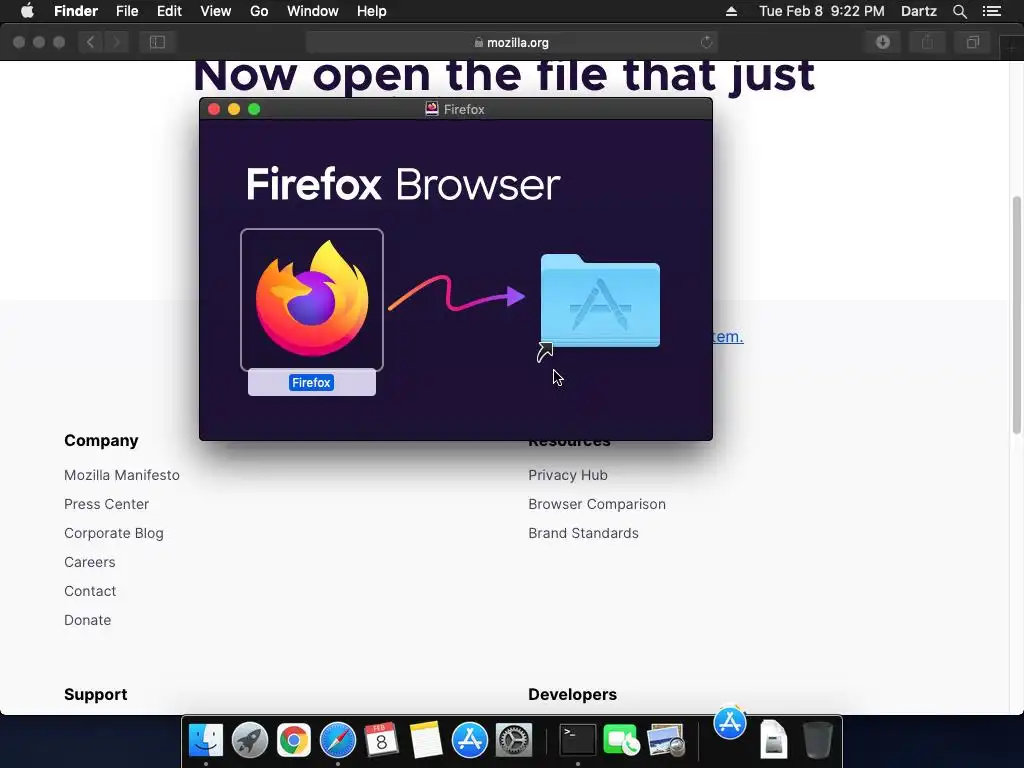Open Google Chrome from the Dock

294,741
